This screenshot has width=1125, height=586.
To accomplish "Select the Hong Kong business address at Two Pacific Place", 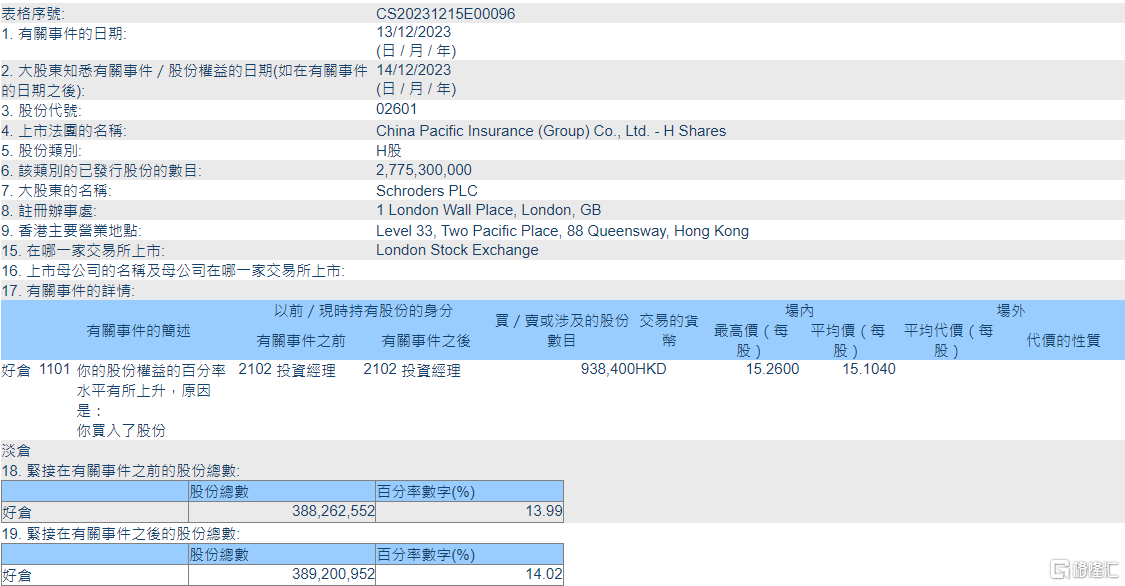I will [x=560, y=229].
